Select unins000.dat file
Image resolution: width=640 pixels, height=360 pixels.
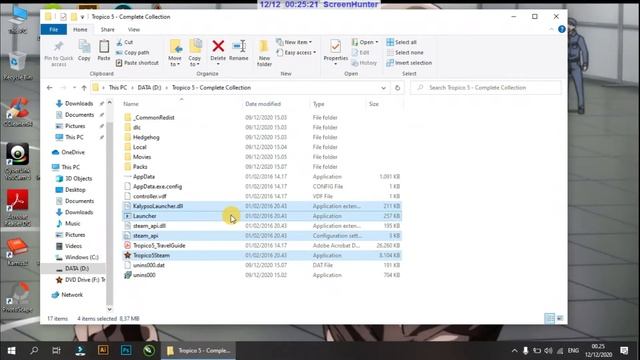tap(149, 265)
